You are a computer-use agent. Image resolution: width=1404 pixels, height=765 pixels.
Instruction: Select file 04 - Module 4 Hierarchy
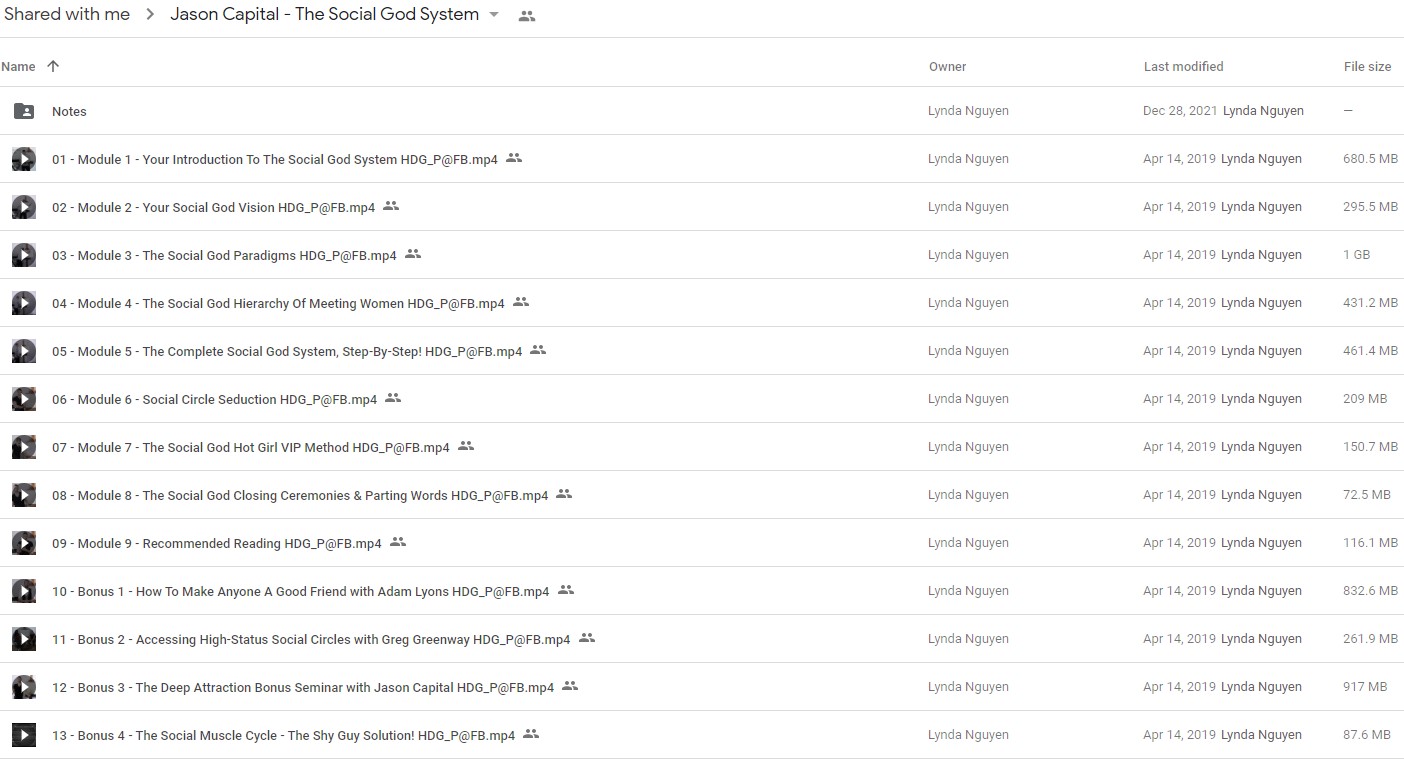(278, 304)
